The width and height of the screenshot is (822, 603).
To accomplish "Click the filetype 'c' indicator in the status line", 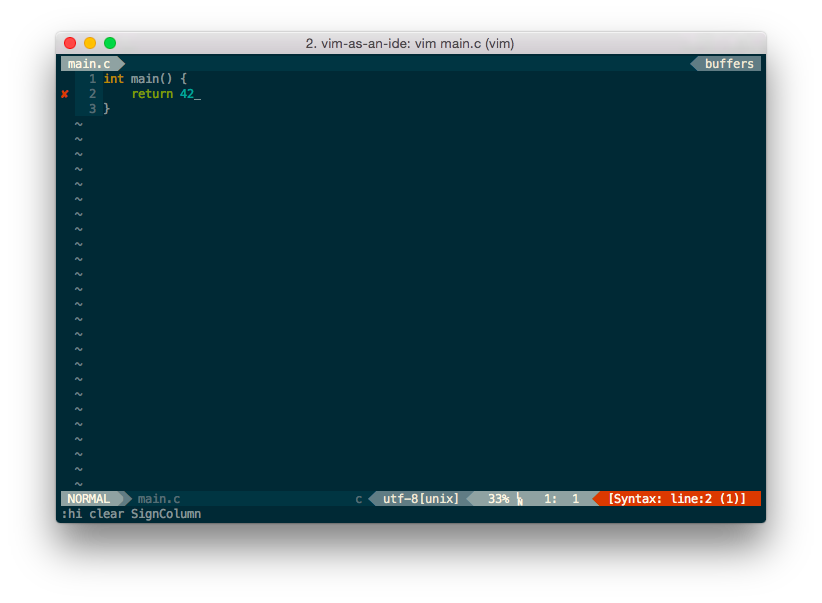I will (x=359, y=499).
